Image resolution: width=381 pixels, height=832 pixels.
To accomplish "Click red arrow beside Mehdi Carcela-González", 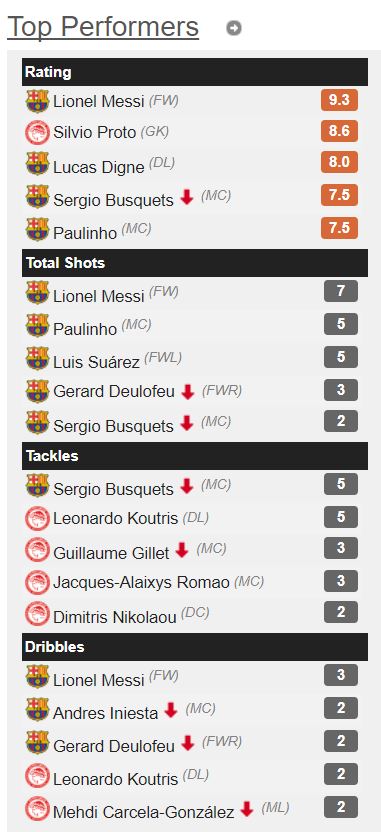I will pyautogui.click(x=247, y=809).
